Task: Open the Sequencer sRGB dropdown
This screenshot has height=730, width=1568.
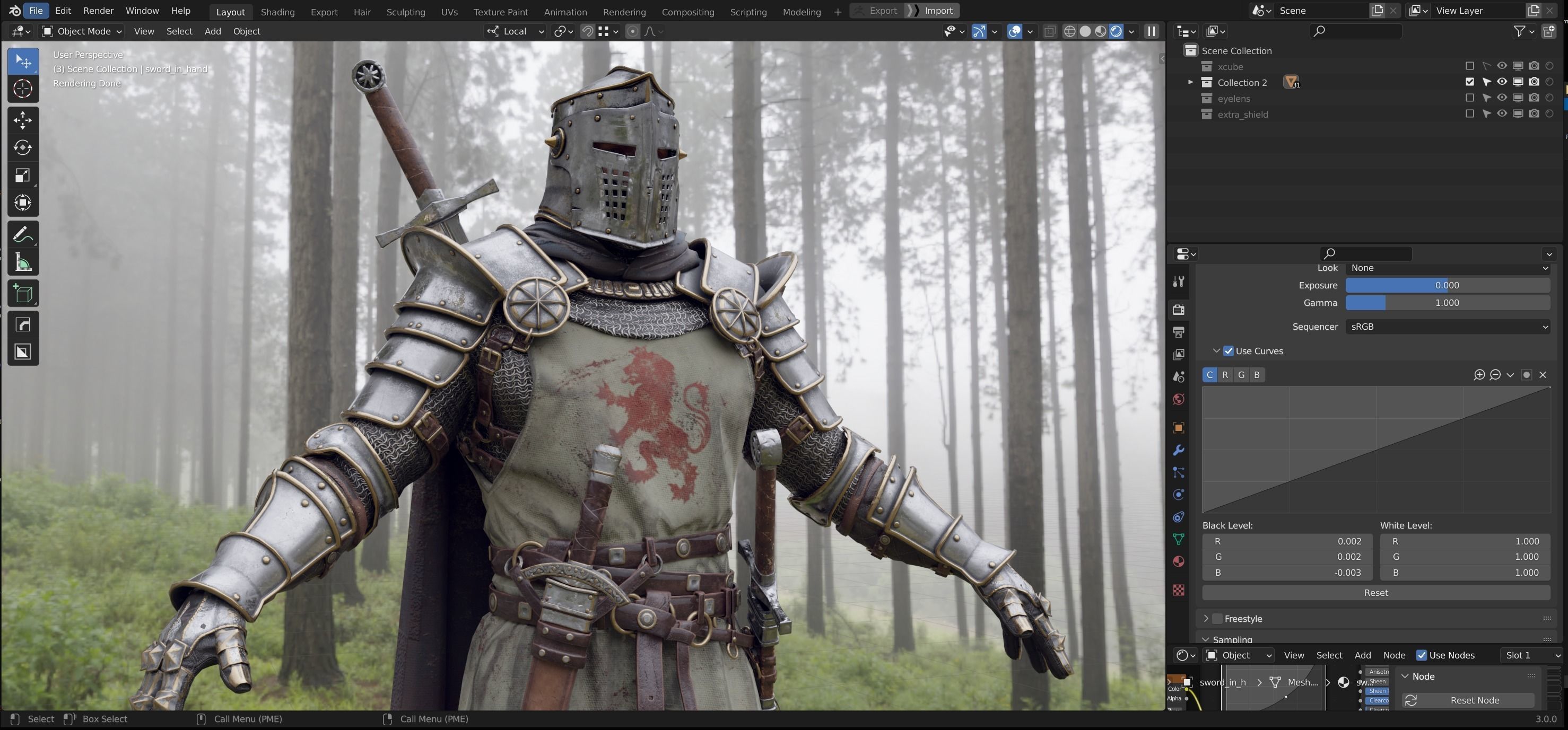Action: pyautogui.click(x=1448, y=327)
